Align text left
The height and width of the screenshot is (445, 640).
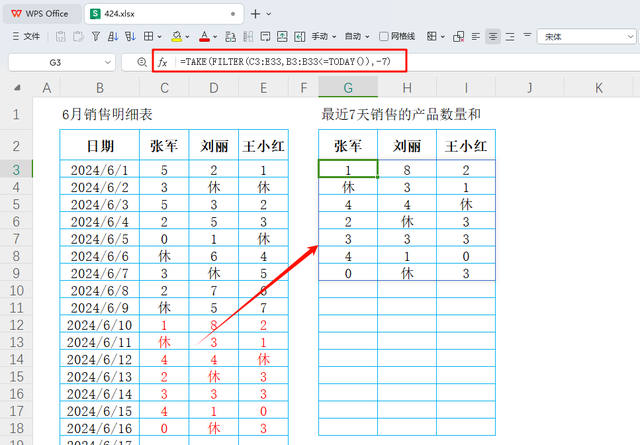476,37
